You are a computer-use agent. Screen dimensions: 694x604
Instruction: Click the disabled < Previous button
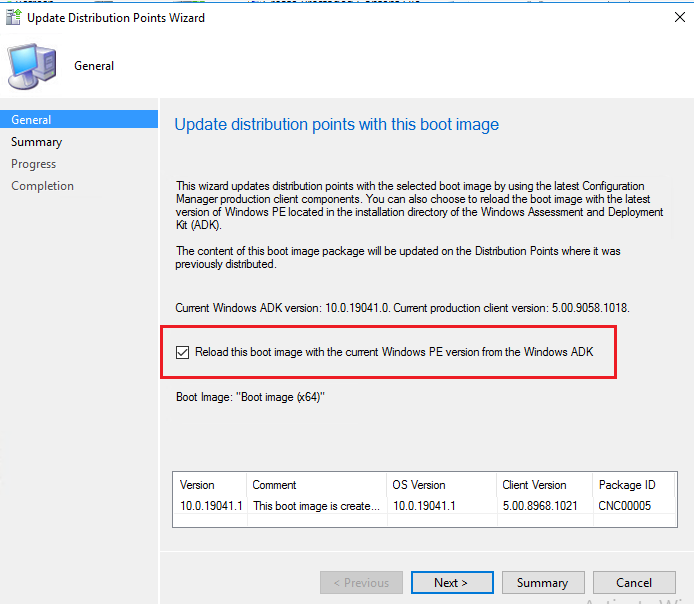tap(361, 582)
